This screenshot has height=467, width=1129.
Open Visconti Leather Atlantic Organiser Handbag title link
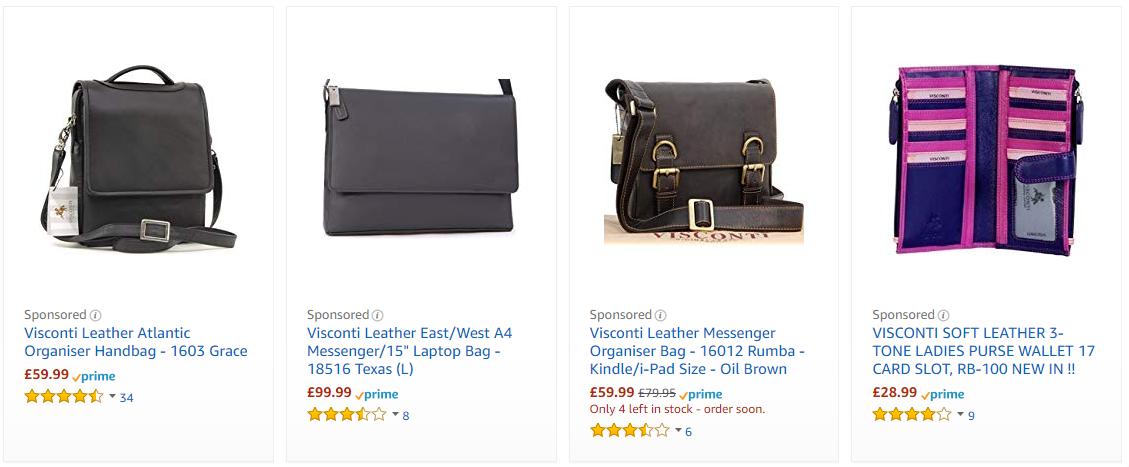click(x=135, y=343)
